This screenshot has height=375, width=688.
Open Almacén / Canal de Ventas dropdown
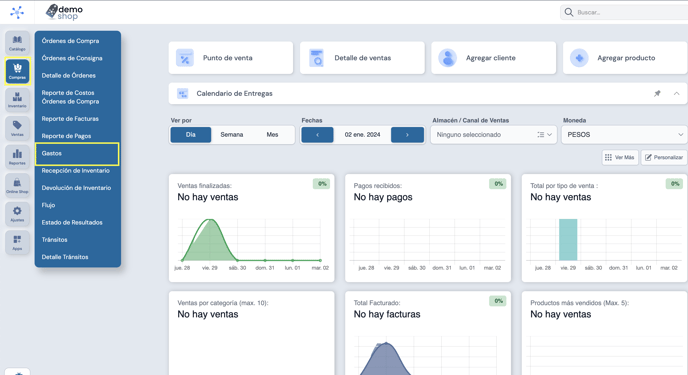click(x=494, y=135)
